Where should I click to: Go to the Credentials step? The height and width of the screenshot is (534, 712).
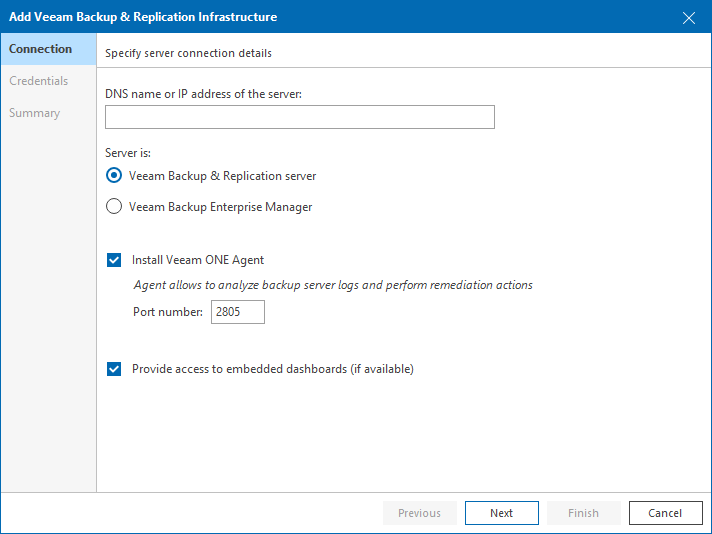pos(39,81)
